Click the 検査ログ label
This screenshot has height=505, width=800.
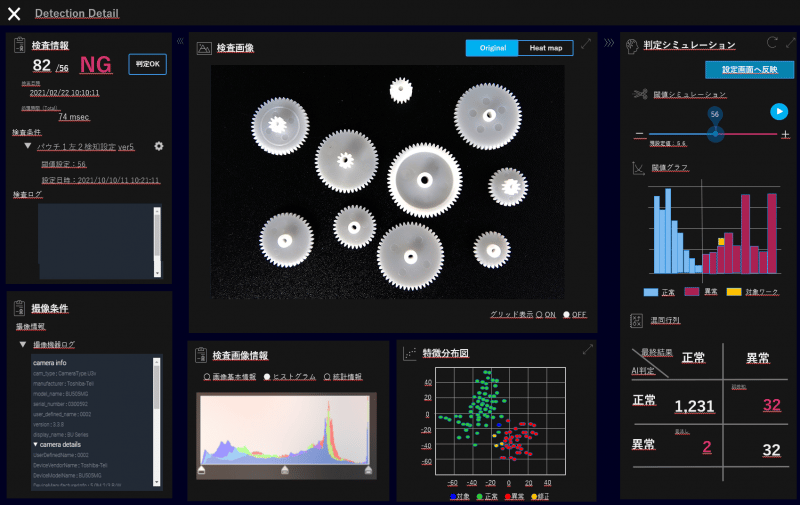pos(28,195)
